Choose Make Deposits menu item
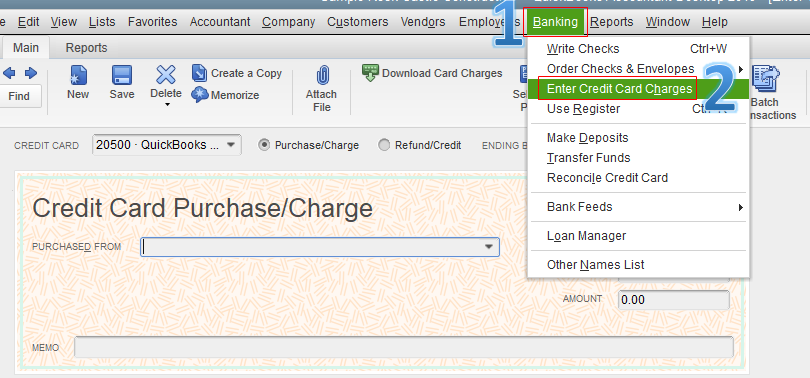Image resolution: width=810 pixels, height=378 pixels. (638, 138)
